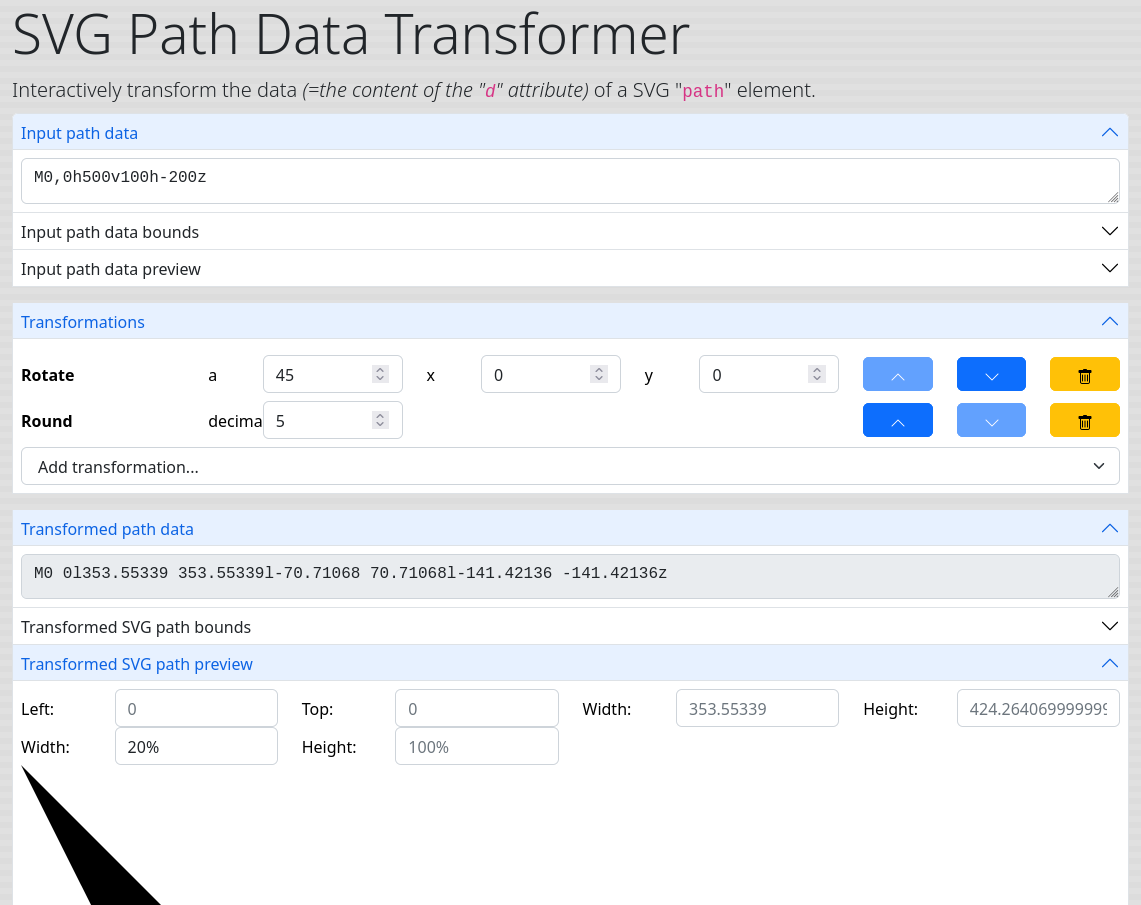The width and height of the screenshot is (1141, 905).
Task: Click the rotate x spinner arrows
Action: pyautogui.click(x=598, y=374)
